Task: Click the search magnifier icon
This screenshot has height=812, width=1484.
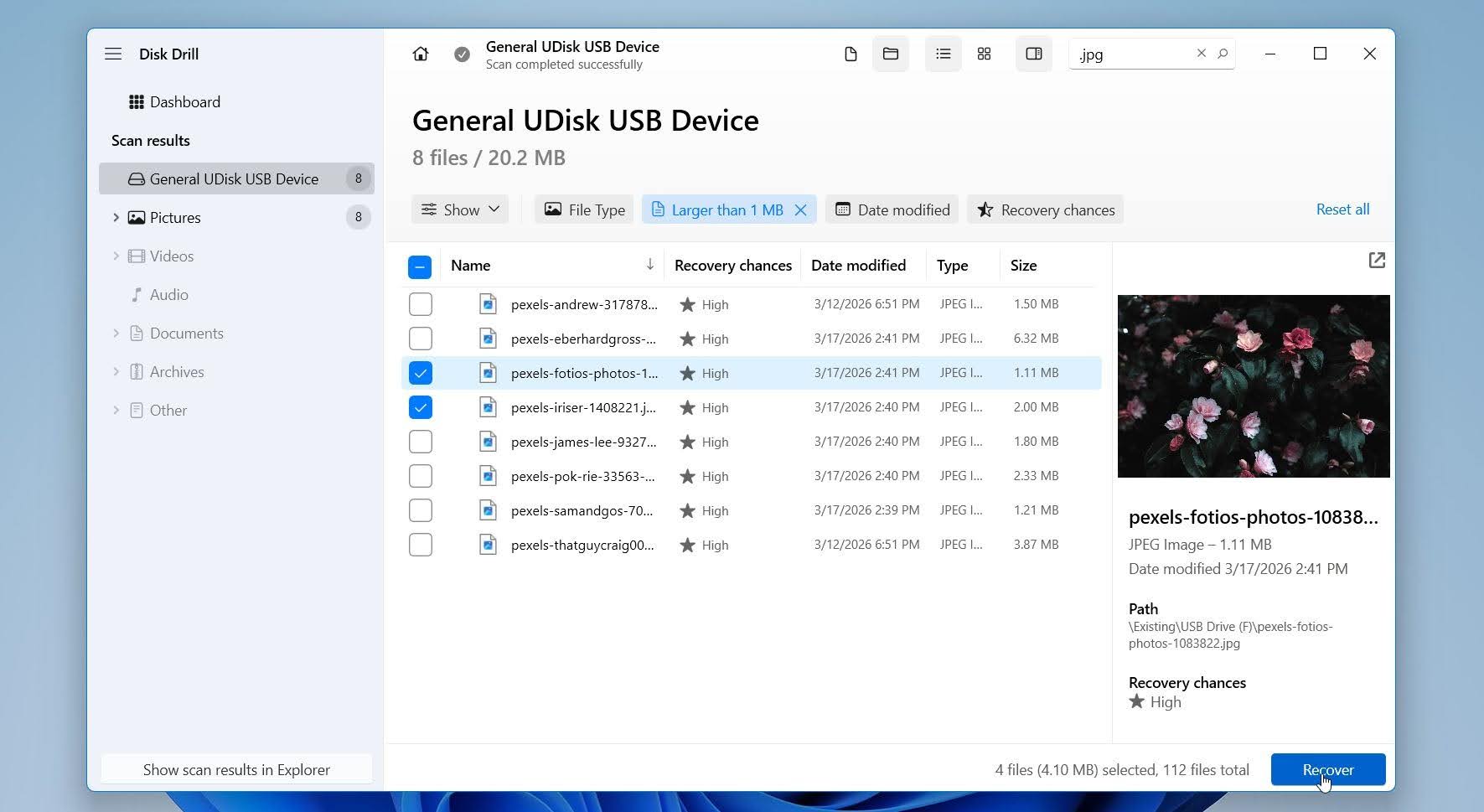Action: pos(1223,54)
